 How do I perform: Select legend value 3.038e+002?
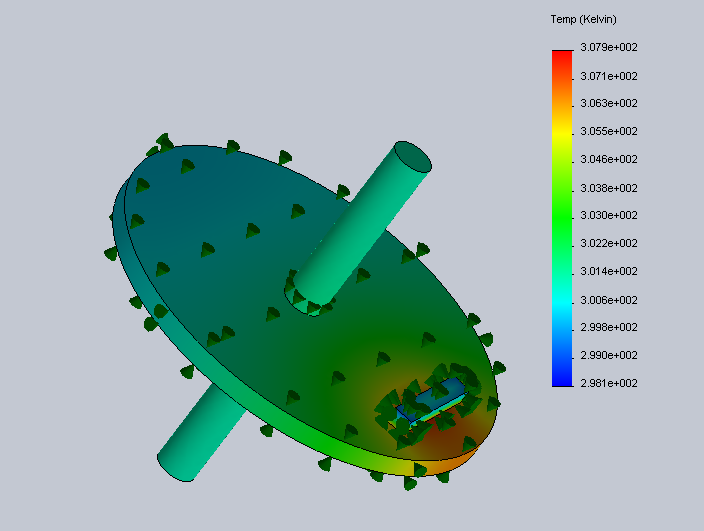pos(609,188)
